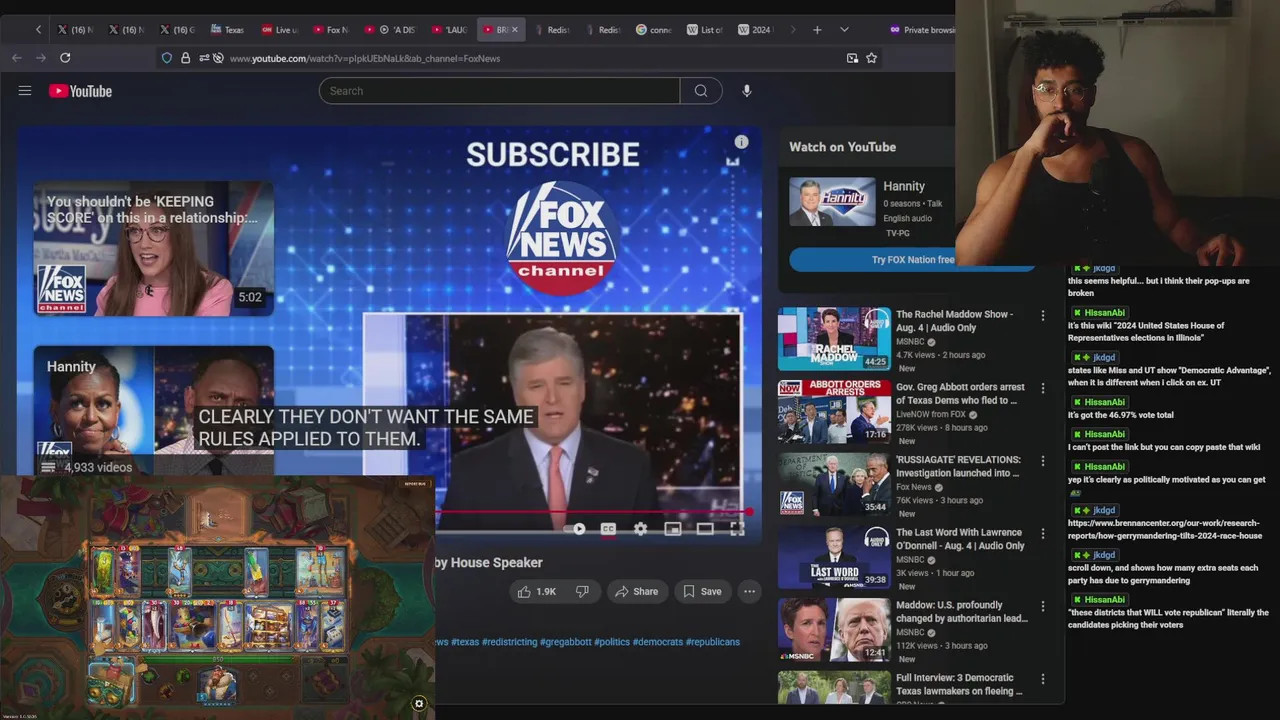The width and height of the screenshot is (1280, 720).
Task: Open options for Russiagate Revelations video
Action: (1043, 462)
